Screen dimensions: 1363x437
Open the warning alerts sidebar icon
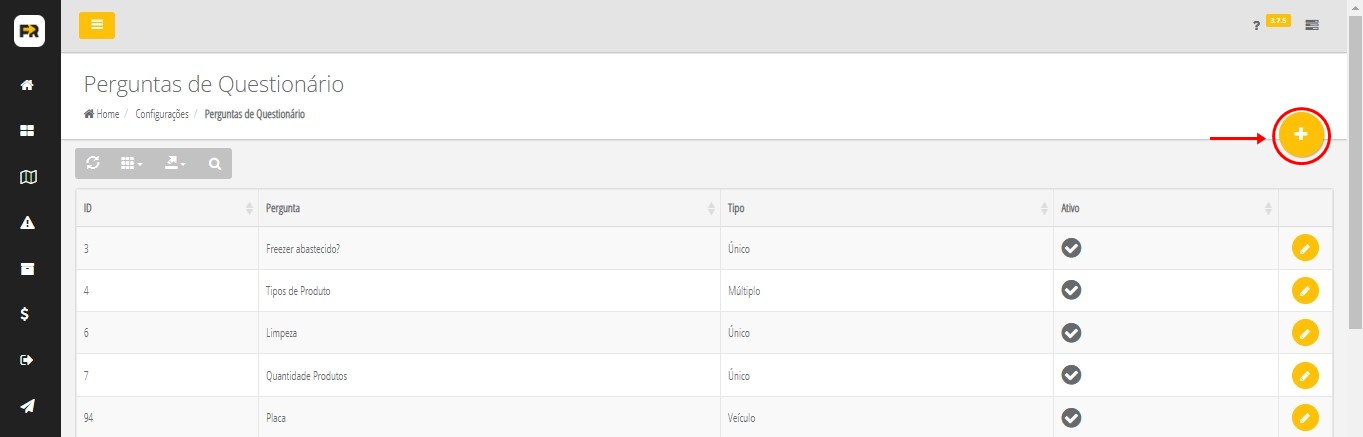coord(28,223)
